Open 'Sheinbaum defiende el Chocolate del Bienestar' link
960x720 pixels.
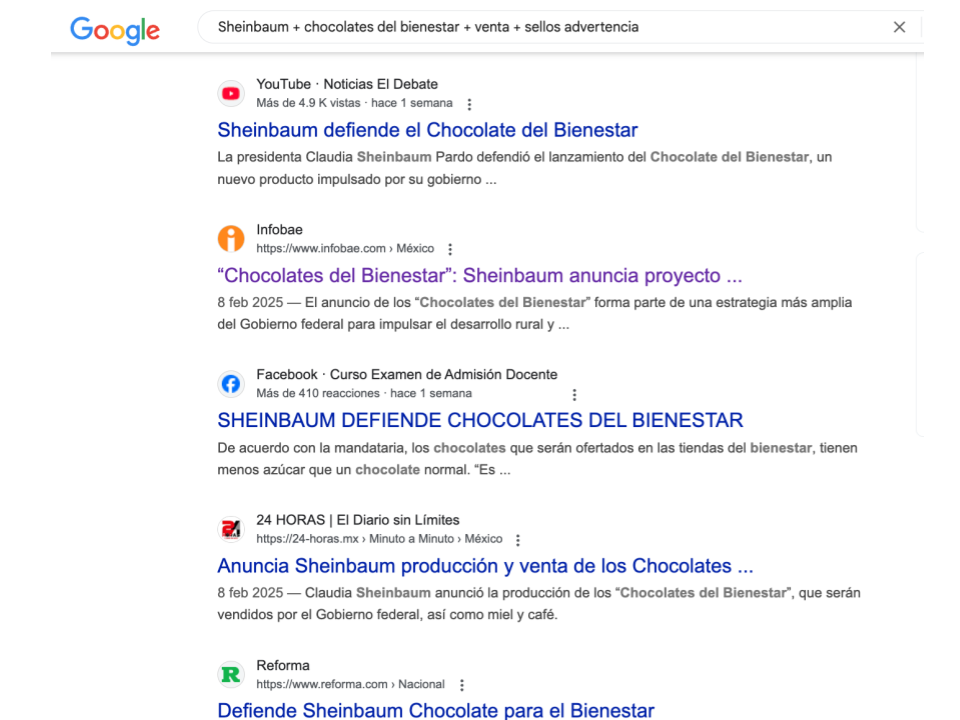point(427,130)
